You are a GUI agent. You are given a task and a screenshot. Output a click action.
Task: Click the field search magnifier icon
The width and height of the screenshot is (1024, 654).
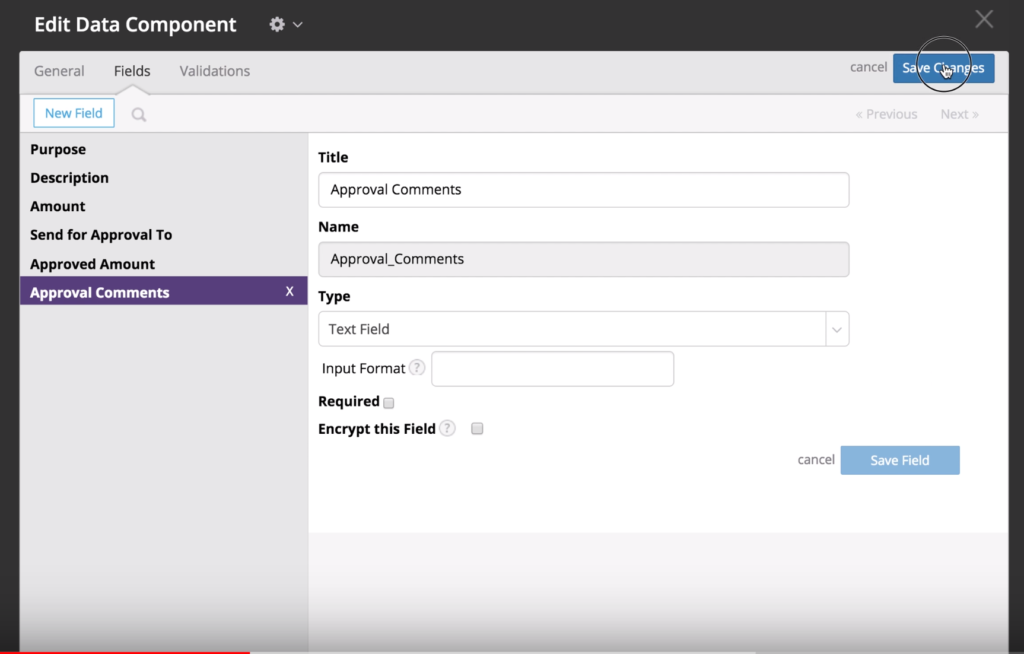point(138,113)
